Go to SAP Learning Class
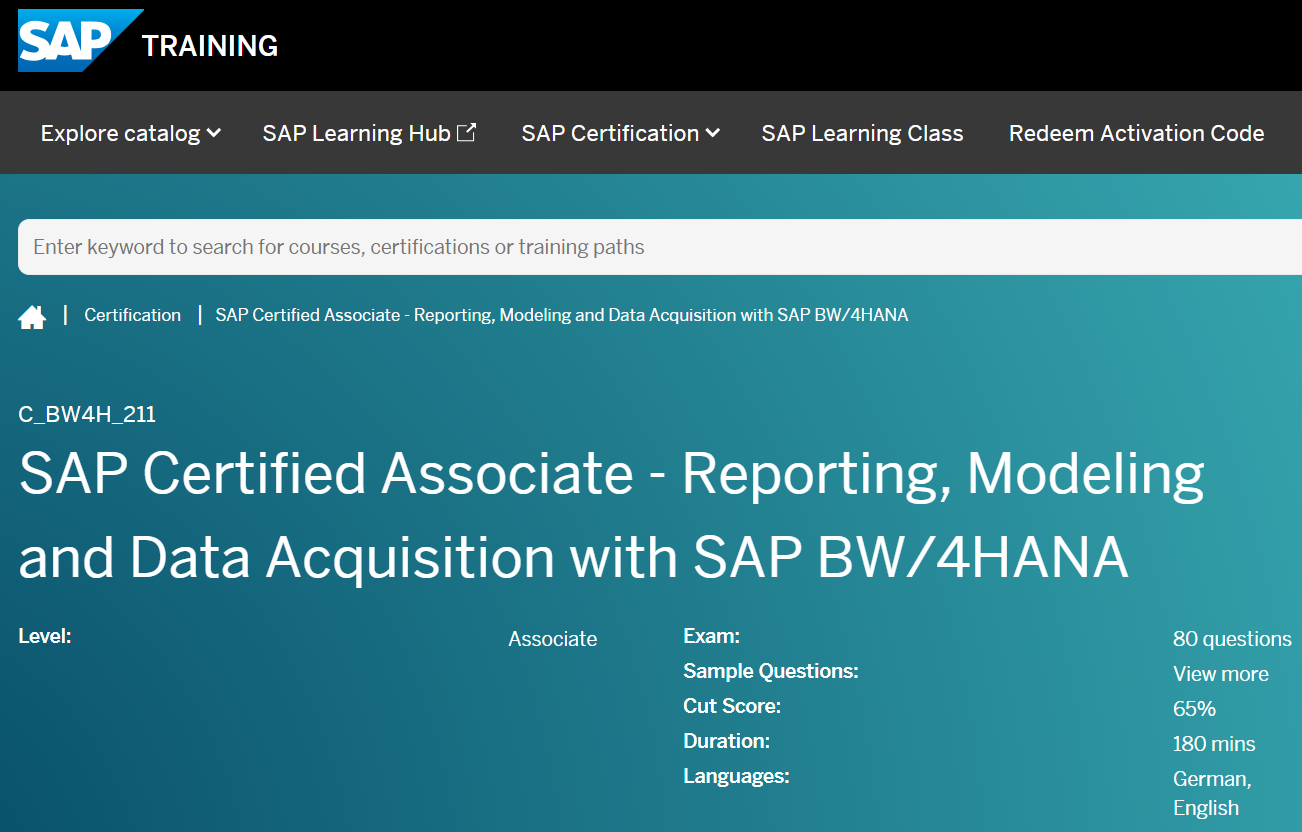The height and width of the screenshot is (832, 1302). coord(862,134)
